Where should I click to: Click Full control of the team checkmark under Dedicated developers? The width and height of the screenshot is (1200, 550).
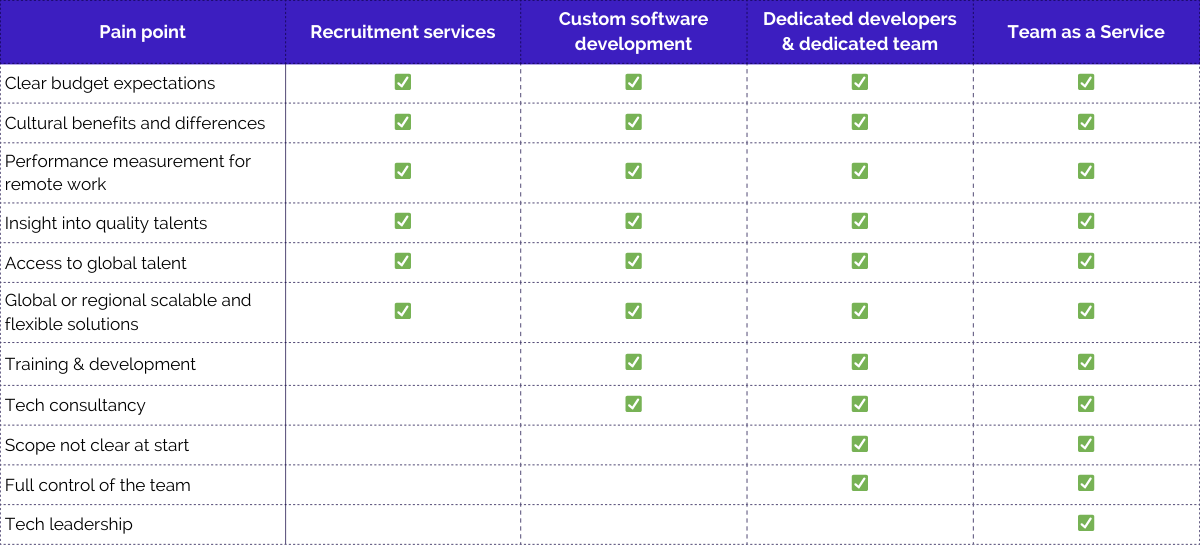pyautogui.click(x=860, y=483)
